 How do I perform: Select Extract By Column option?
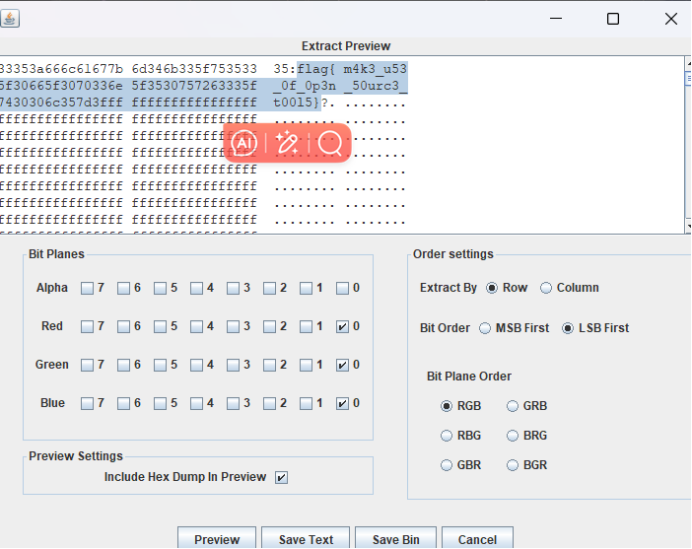(x=546, y=288)
